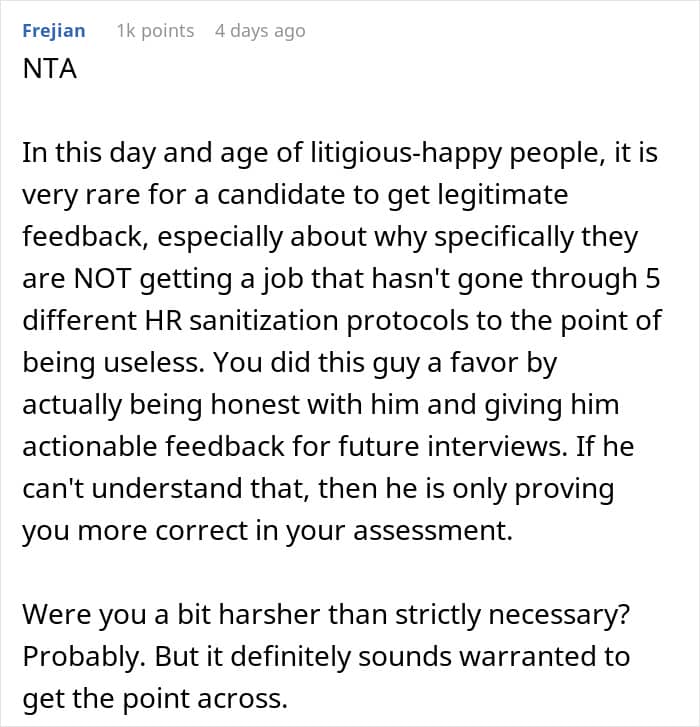Screen dimensions: 700x727
Task: Open the 4 days ago timestamp permalink
Action: 260,31
